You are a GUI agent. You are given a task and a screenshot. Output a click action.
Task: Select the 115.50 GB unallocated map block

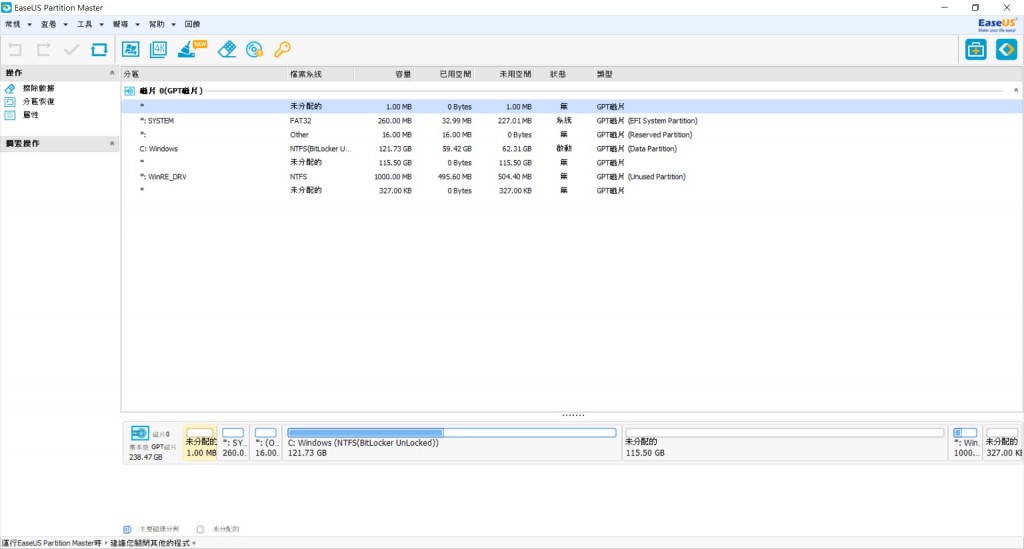(x=785, y=443)
